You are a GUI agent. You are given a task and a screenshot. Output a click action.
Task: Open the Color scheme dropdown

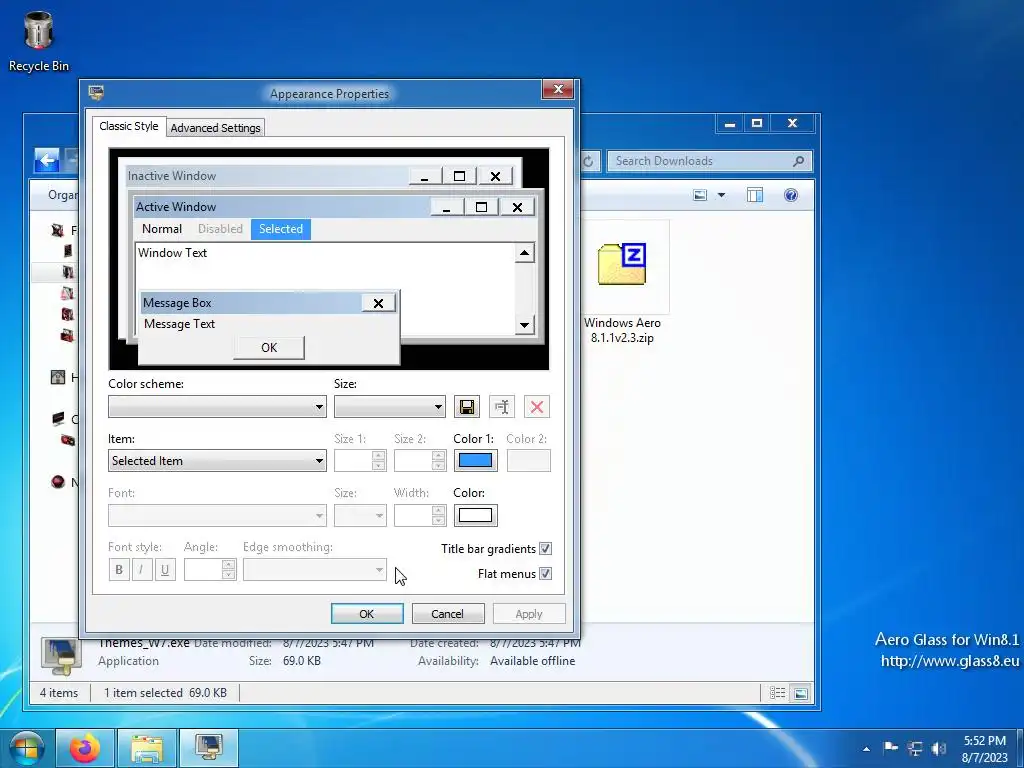217,407
